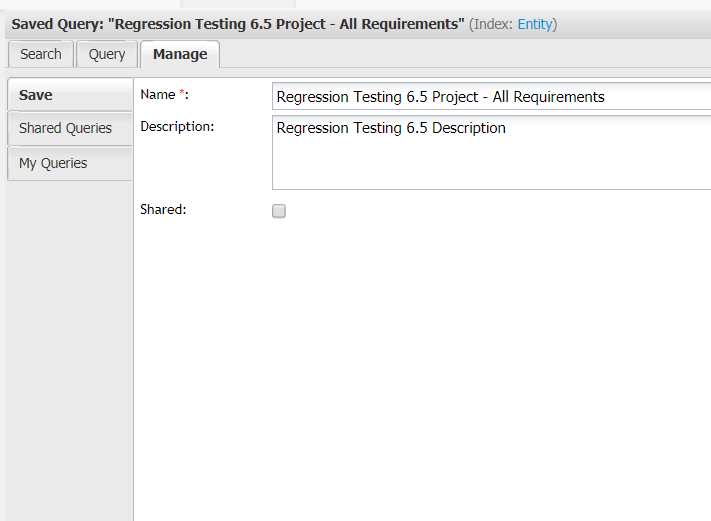
Task: Open the Query tab
Action: click(x=107, y=54)
